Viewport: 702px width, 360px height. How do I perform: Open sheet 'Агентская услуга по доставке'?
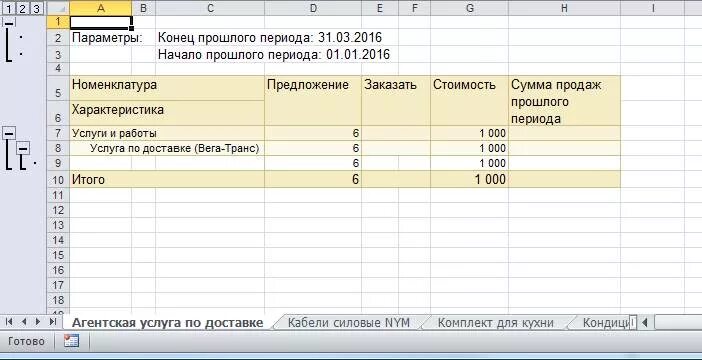pos(167,322)
